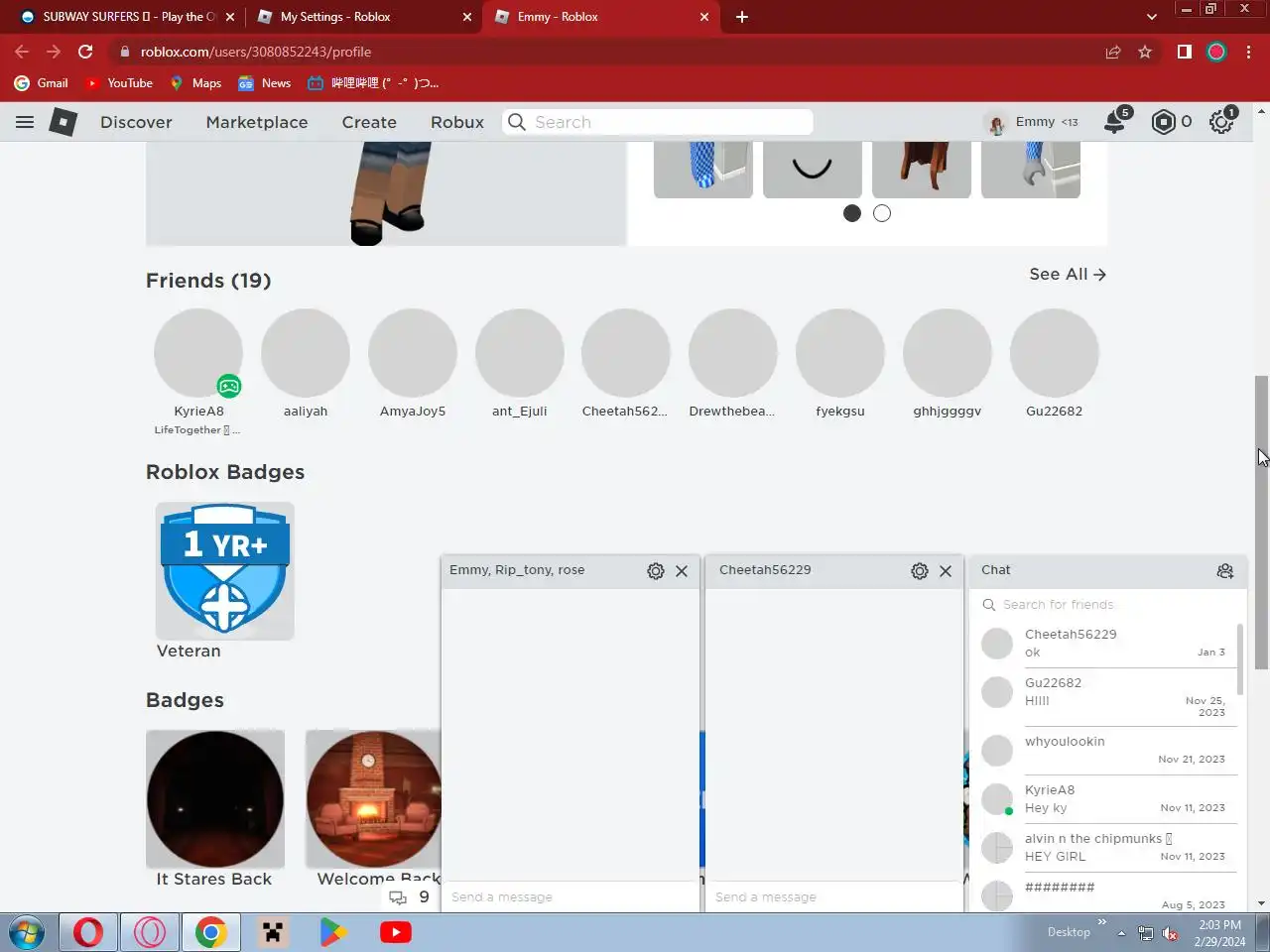
Task: Click Search for friends field in Chat
Action: pyautogui.click(x=1107, y=605)
